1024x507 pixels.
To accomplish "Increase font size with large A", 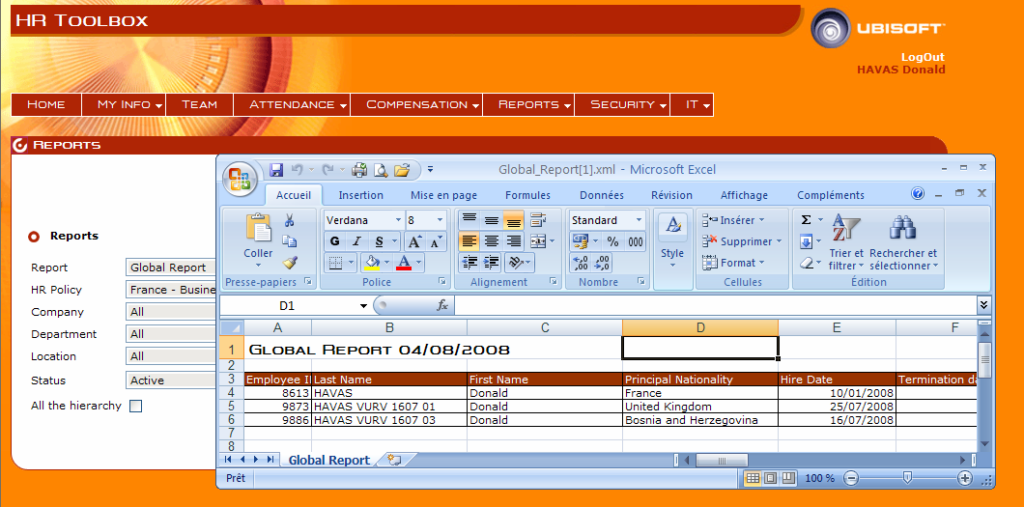I will [x=414, y=241].
